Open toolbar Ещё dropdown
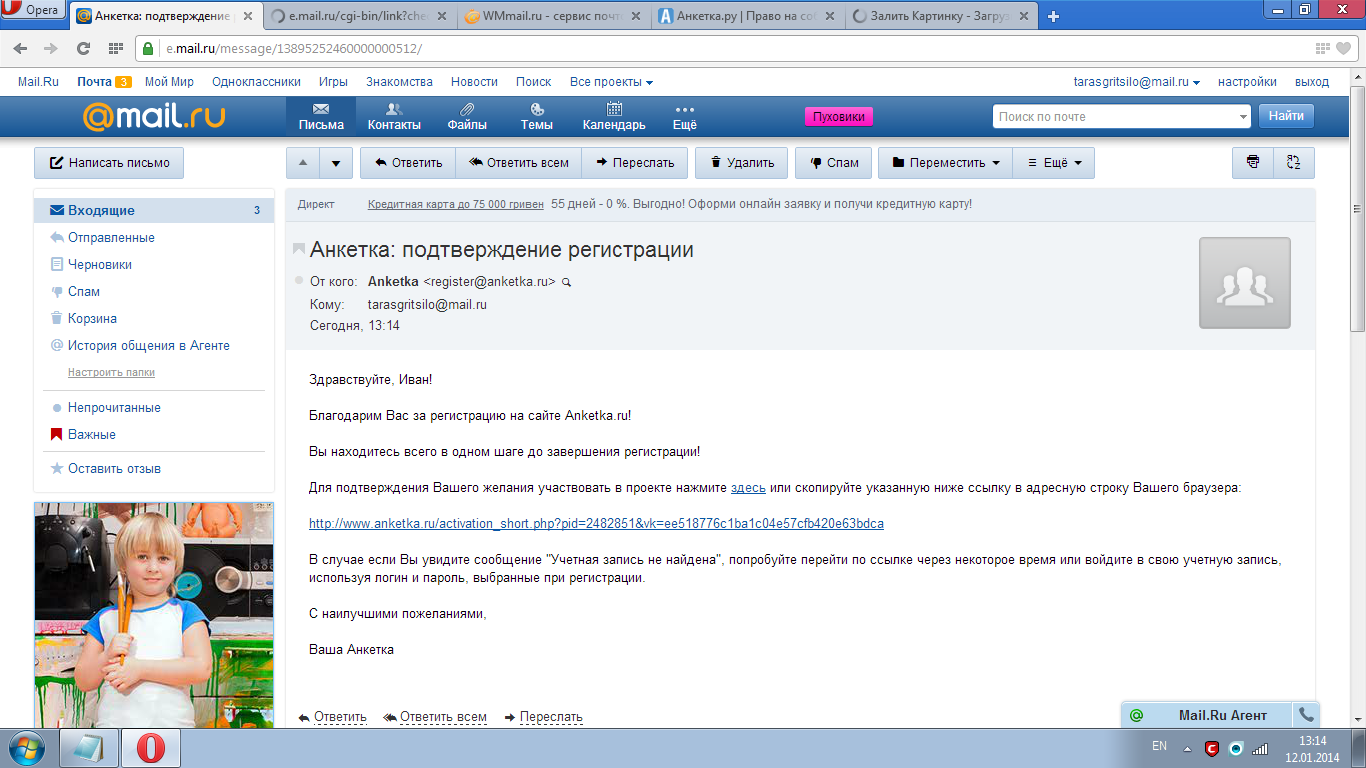Viewport: 1366px width, 768px height. 1054,163
